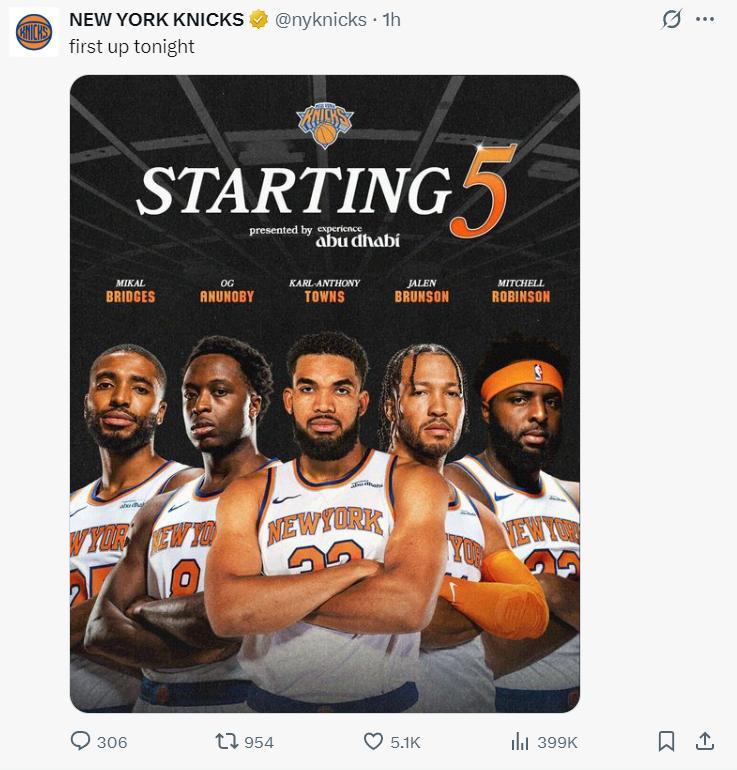The height and width of the screenshot is (770, 737).
Task: Open the NEW YORK KNICKS display name
Action: [156, 20]
